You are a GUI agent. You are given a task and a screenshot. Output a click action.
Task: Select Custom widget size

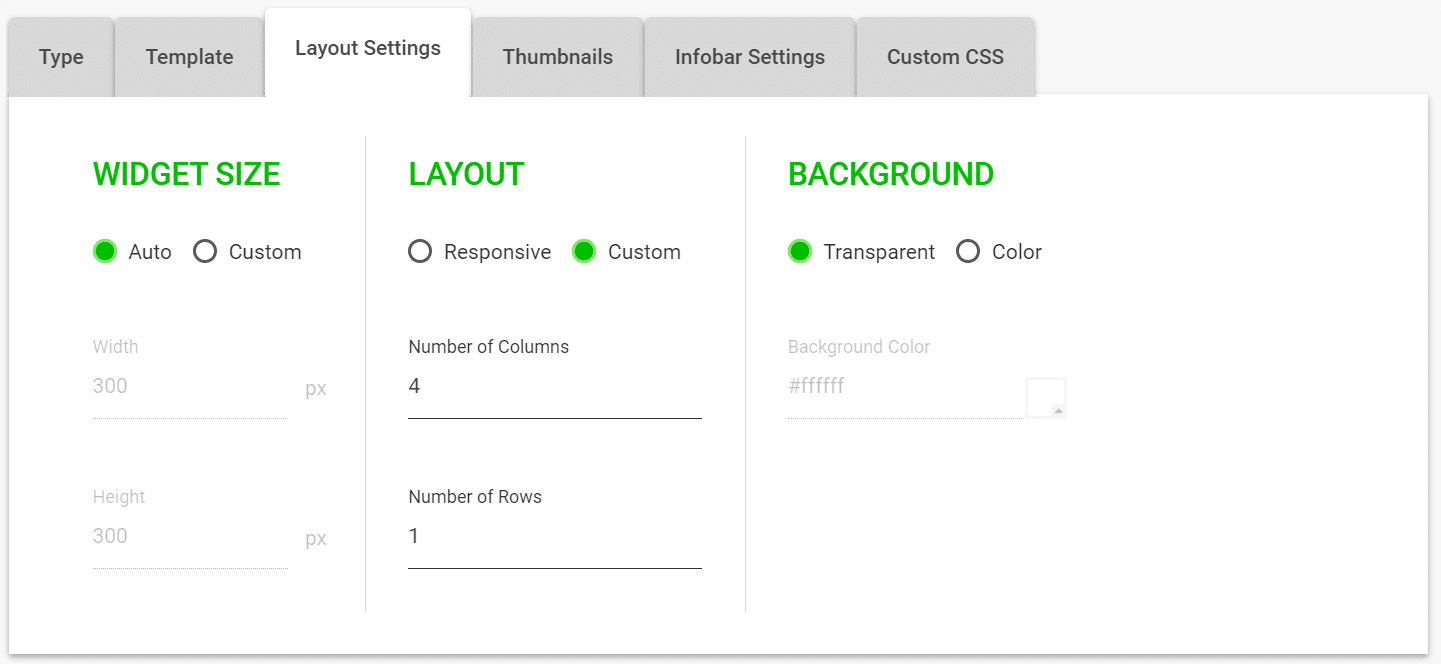pyautogui.click(x=205, y=251)
